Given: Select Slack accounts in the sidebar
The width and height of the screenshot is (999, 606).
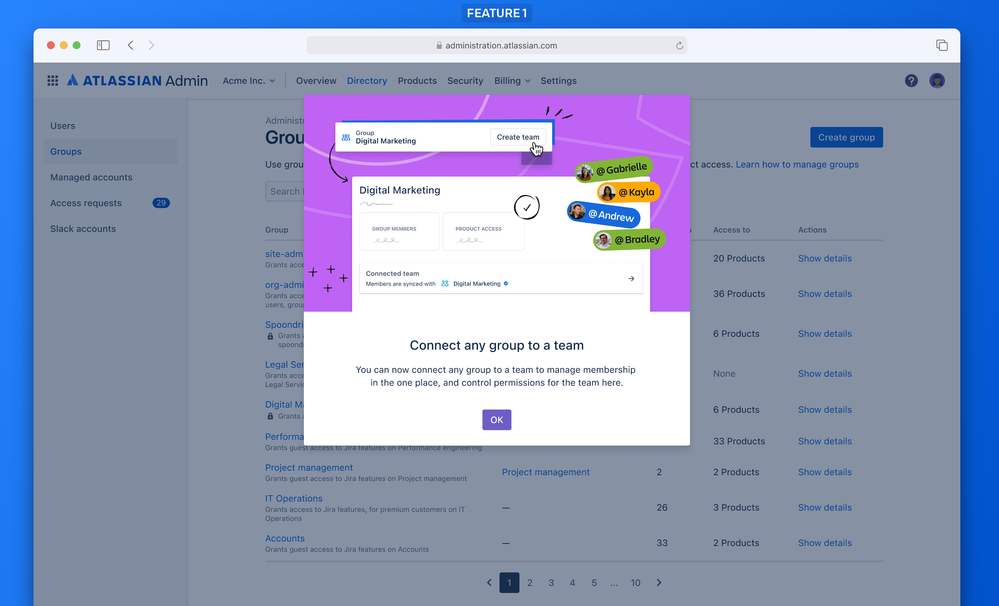Looking at the screenshot, I should point(111,229).
